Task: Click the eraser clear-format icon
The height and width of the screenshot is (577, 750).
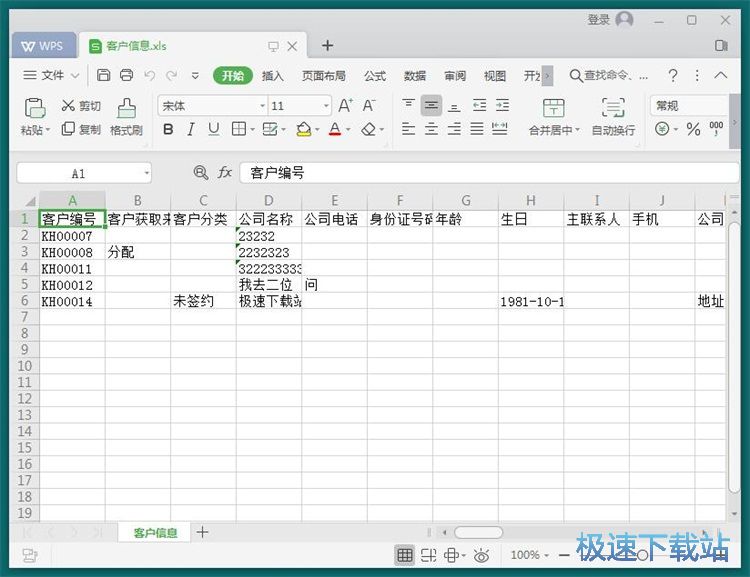Action: 368,129
